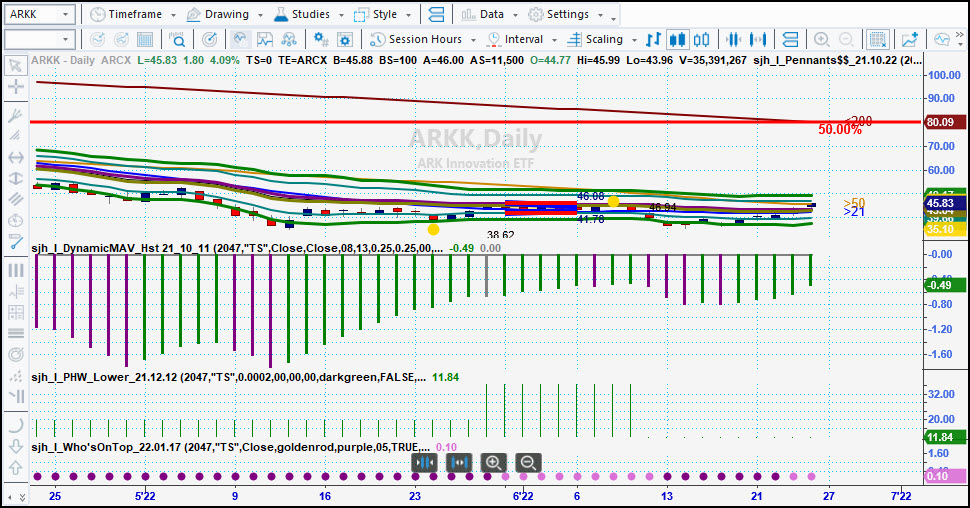Click the compress bar spacing icon
The width and height of the screenshot is (970, 508).
click(x=734, y=40)
